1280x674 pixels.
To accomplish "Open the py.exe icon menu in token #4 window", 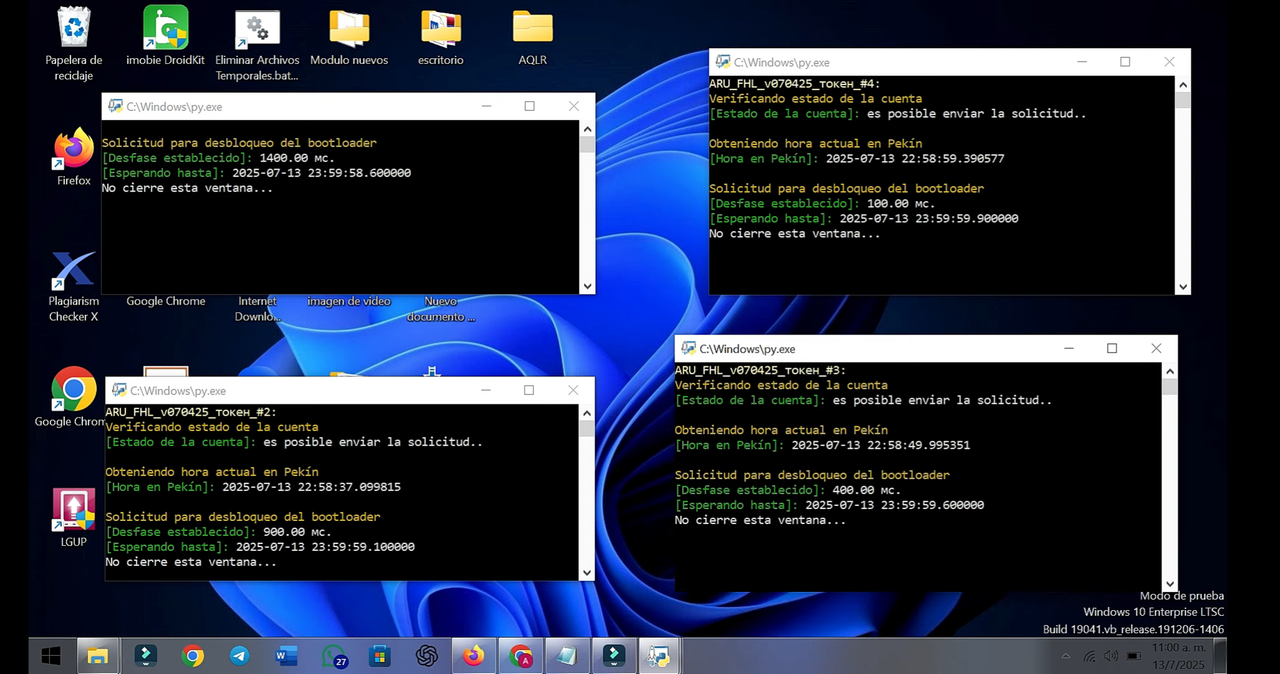I will pos(722,62).
